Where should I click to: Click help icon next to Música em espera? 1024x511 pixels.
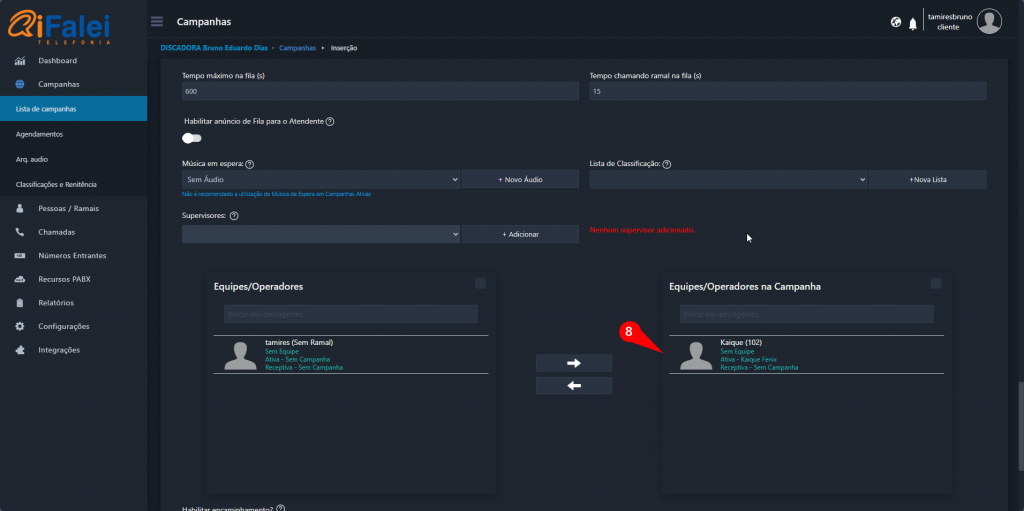pyautogui.click(x=249, y=165)
